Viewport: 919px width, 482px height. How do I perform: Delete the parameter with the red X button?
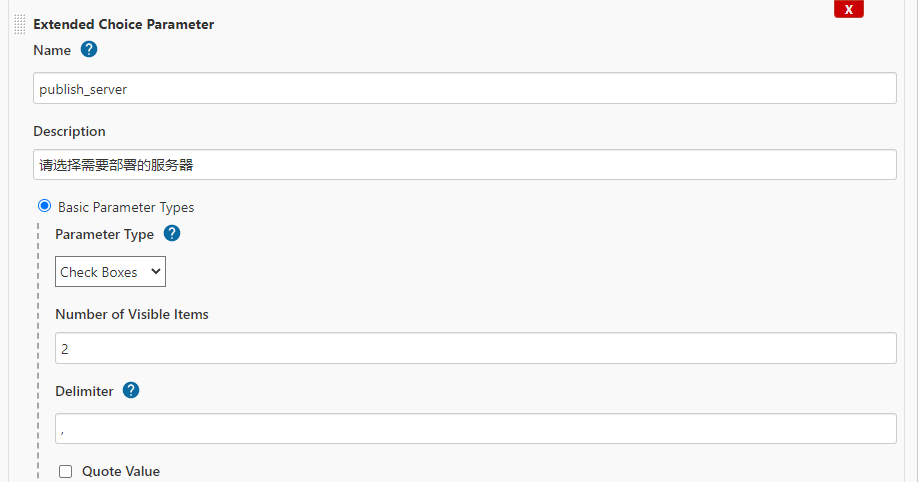tap(849, 9)
